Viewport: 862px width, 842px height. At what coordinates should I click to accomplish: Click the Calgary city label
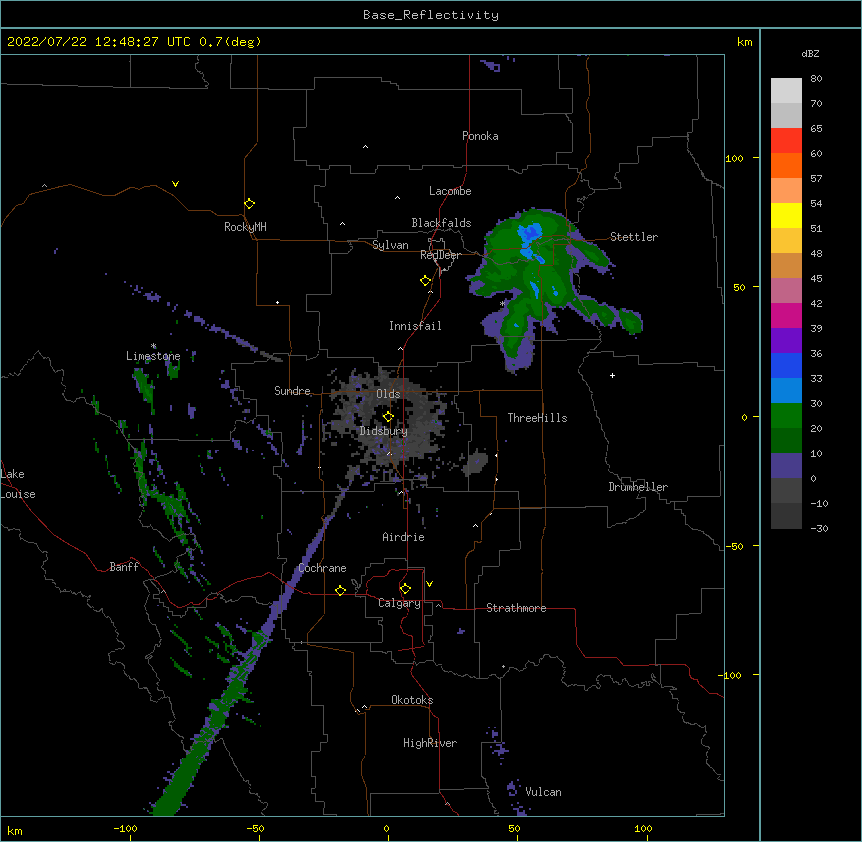pyautogui.click(x=399, y=603)
